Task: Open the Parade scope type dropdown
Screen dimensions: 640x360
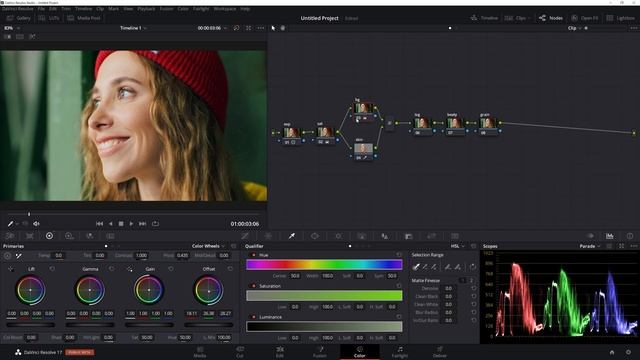Action: tap(590, 246)
